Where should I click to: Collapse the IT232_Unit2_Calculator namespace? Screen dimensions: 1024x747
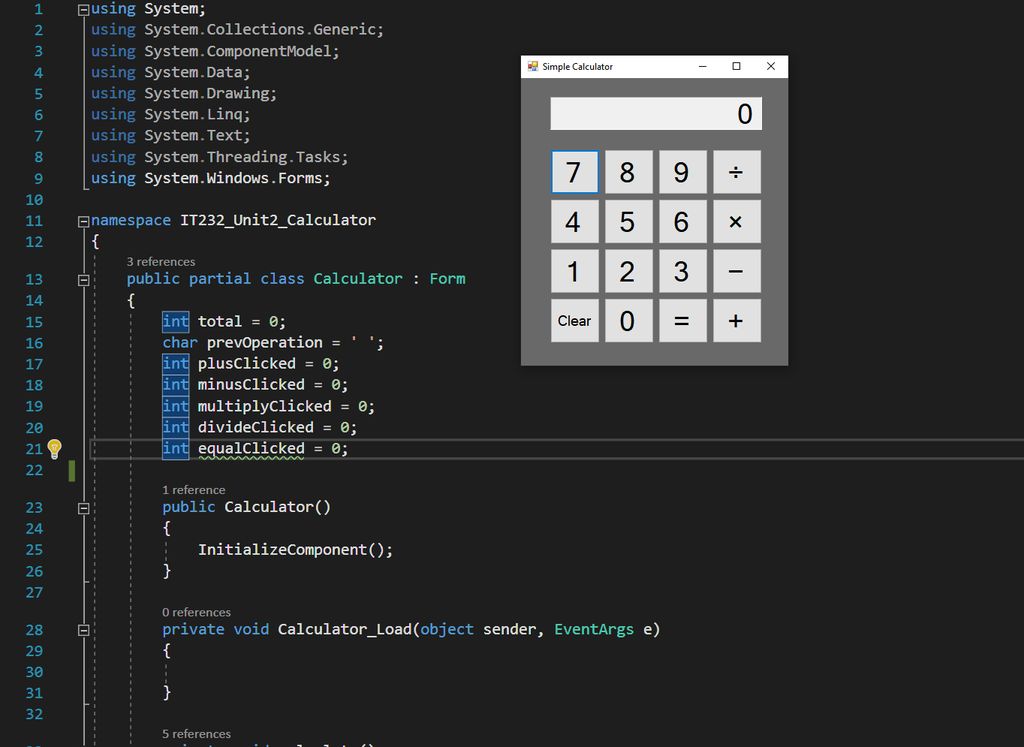[x=82, y=220]
